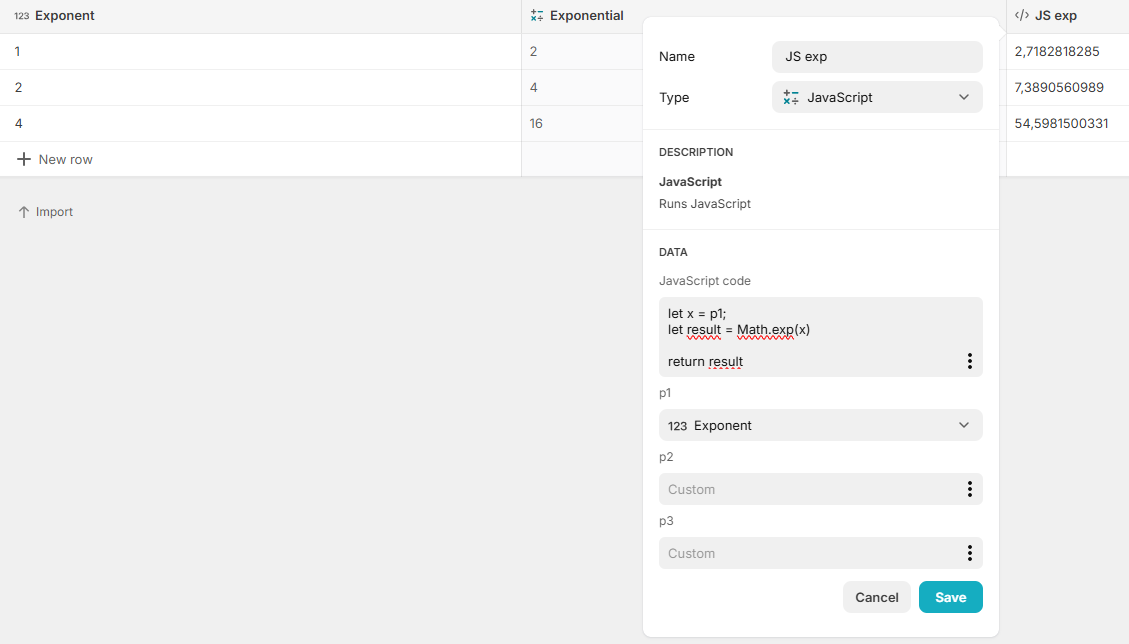1129x644 pixels.
Task: Click the formula icon in Exponential column header
Action: tap(537, 16)
